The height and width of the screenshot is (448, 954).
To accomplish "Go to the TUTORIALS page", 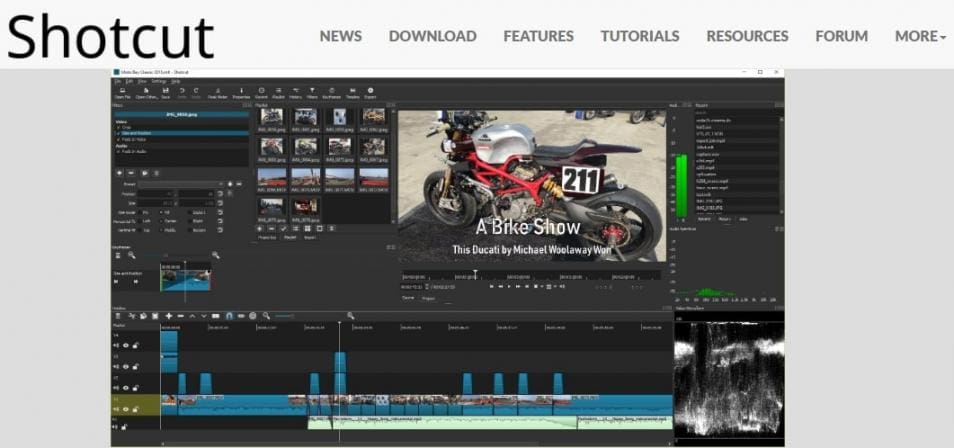I will [x=639, y=36].
